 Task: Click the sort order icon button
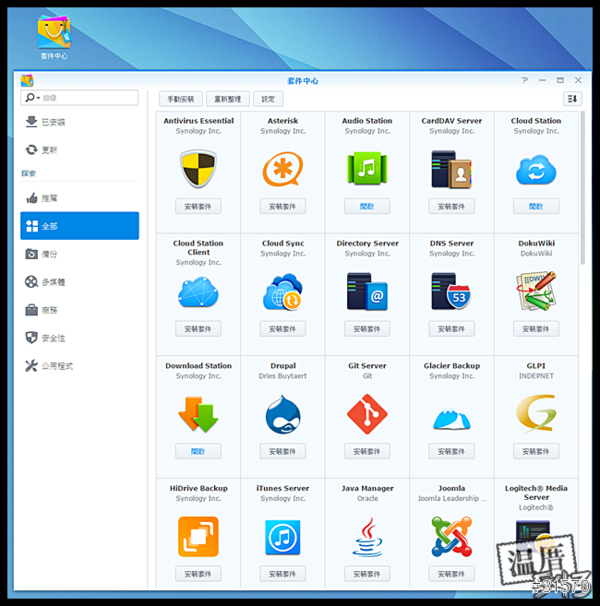tap(572, 99)
